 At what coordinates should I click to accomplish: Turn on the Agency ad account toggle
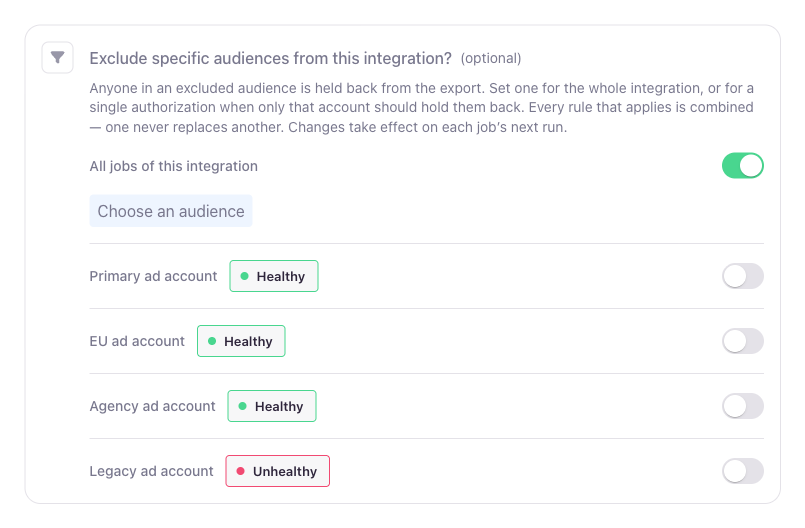coord(742,406)
